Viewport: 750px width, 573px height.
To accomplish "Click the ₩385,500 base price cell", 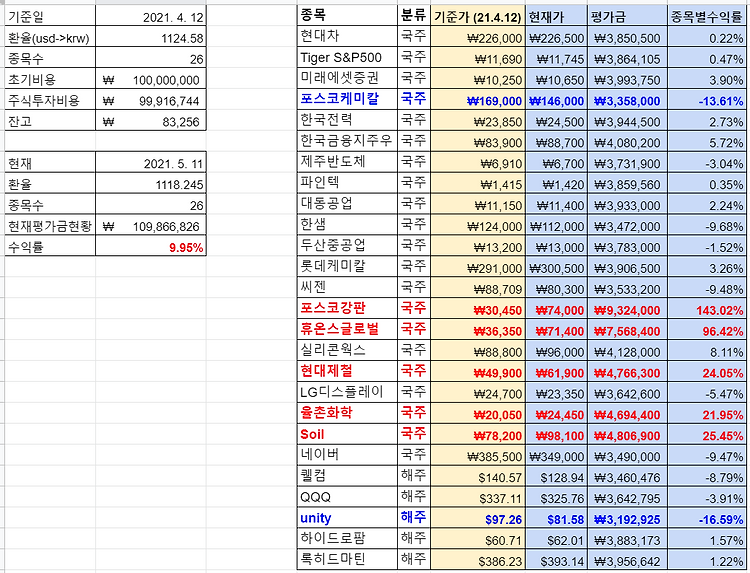I will pyautogui.click(x=478, y=456).
